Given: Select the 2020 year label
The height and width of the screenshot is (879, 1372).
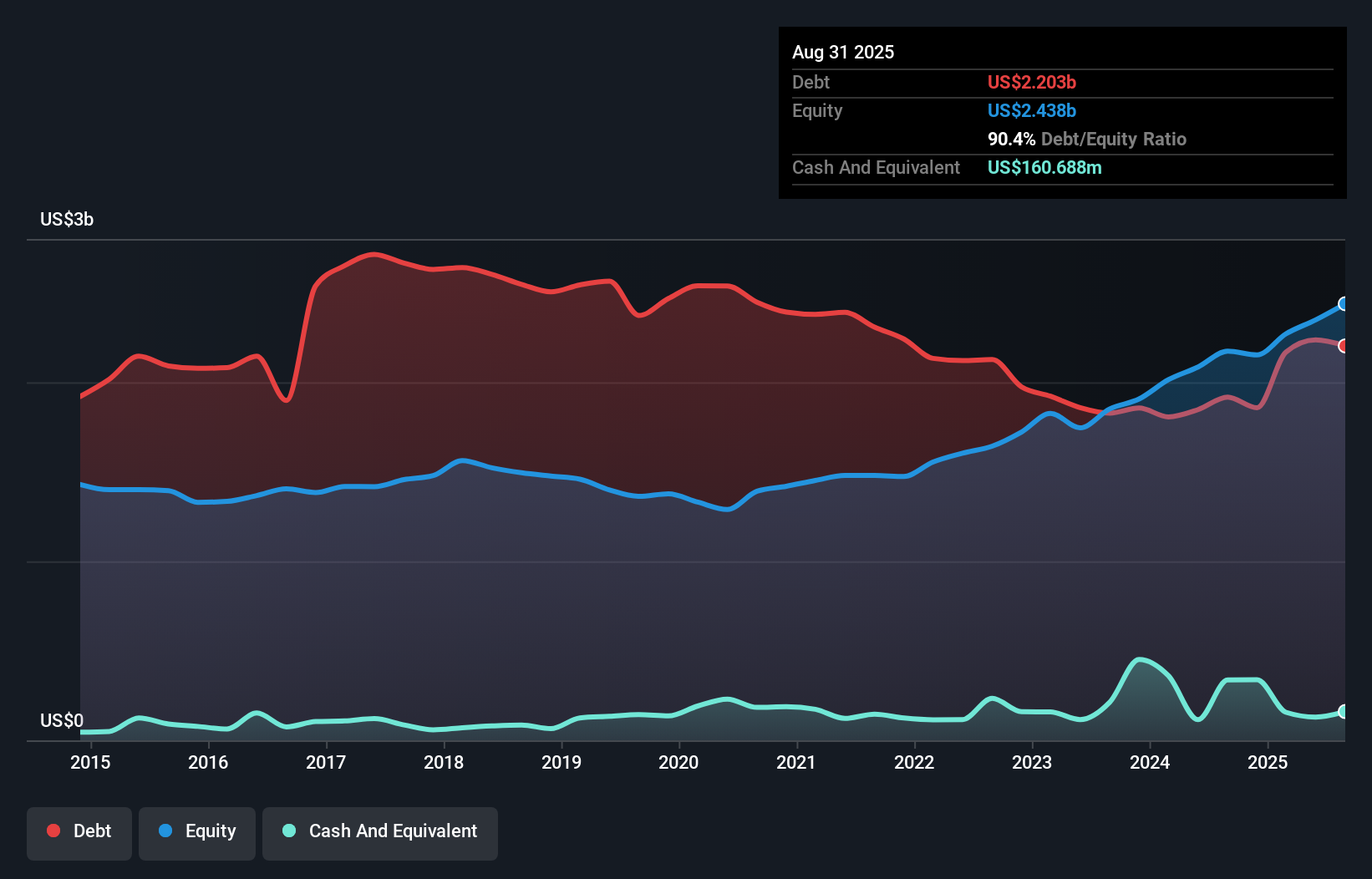Looking at the screenshot, I should [x=679, y=762].
